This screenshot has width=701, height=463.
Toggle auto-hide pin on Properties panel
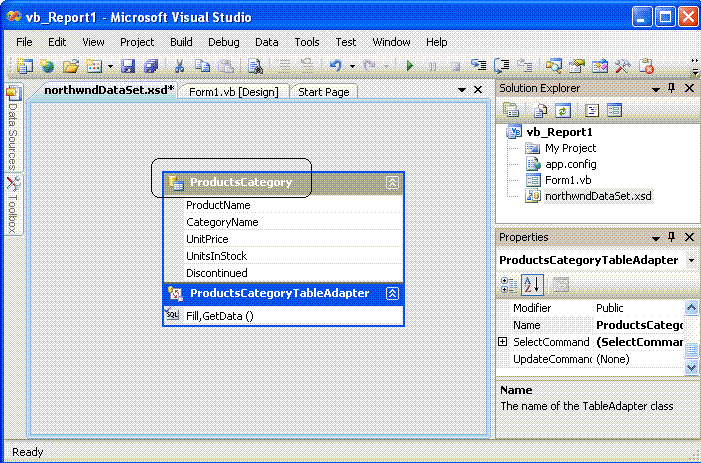pyautogui.click(x=671, y=237)
